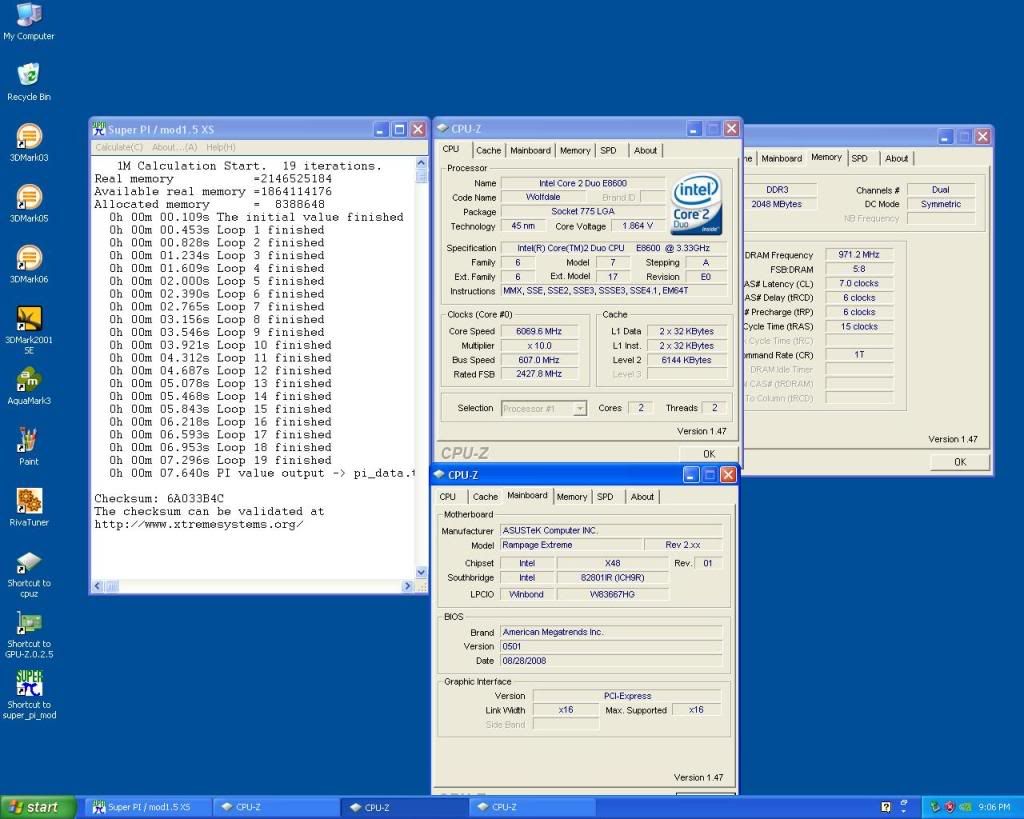Minimize the Super PI window
Image resolution: width=1024 pixels, height=819 pixels.
coord(381,129)
